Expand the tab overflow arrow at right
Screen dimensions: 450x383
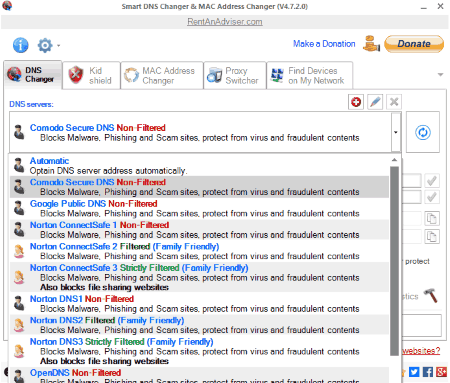pyautogui.click(x=440, y=75)
